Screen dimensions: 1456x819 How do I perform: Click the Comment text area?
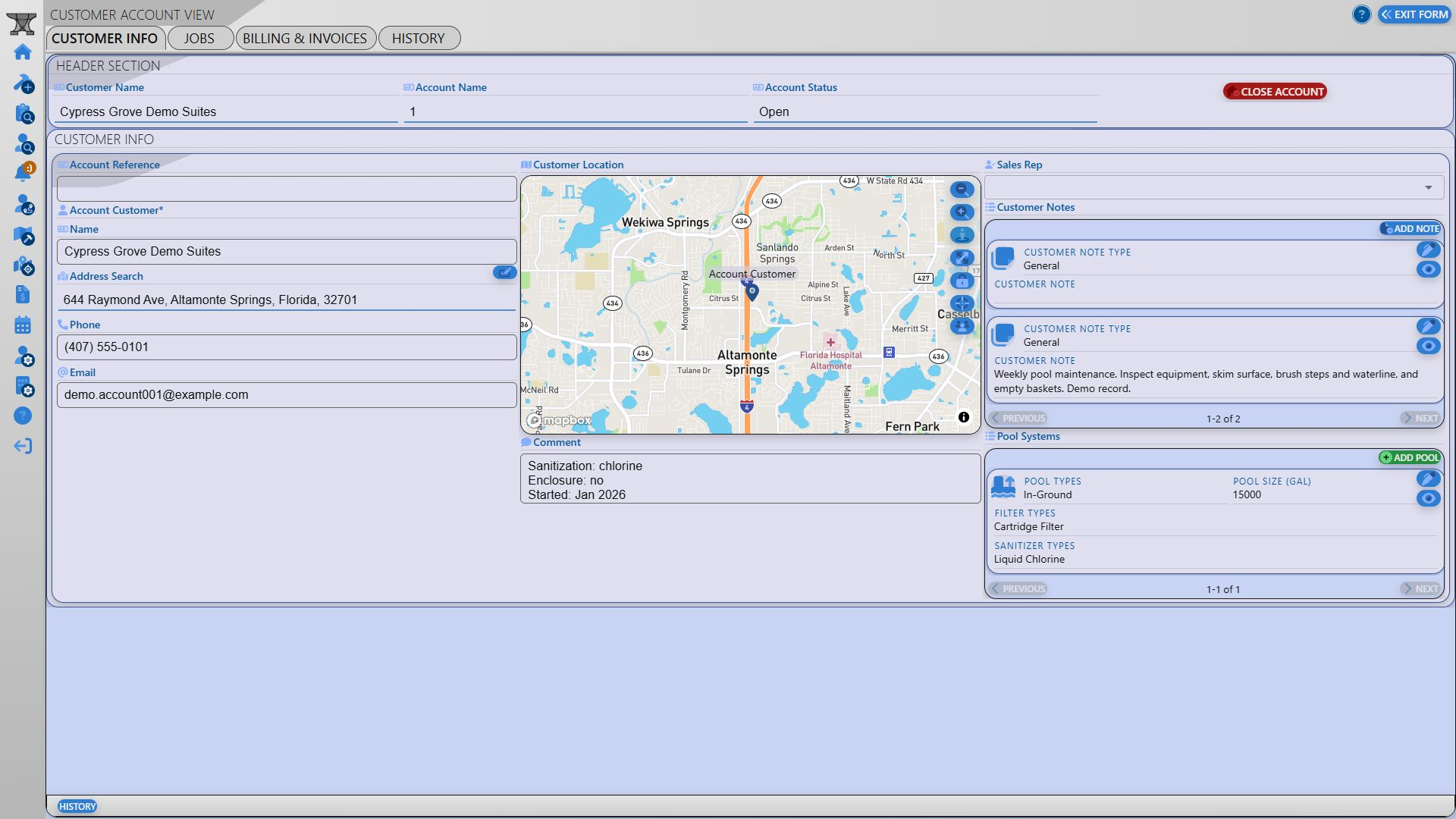pyautogui.click(x=751, y=479)
